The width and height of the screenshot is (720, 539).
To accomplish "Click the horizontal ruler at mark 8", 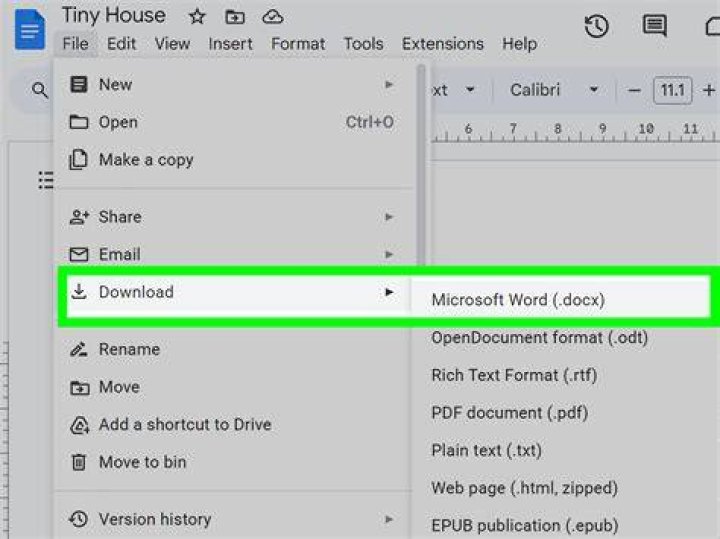I will (557, 131).
